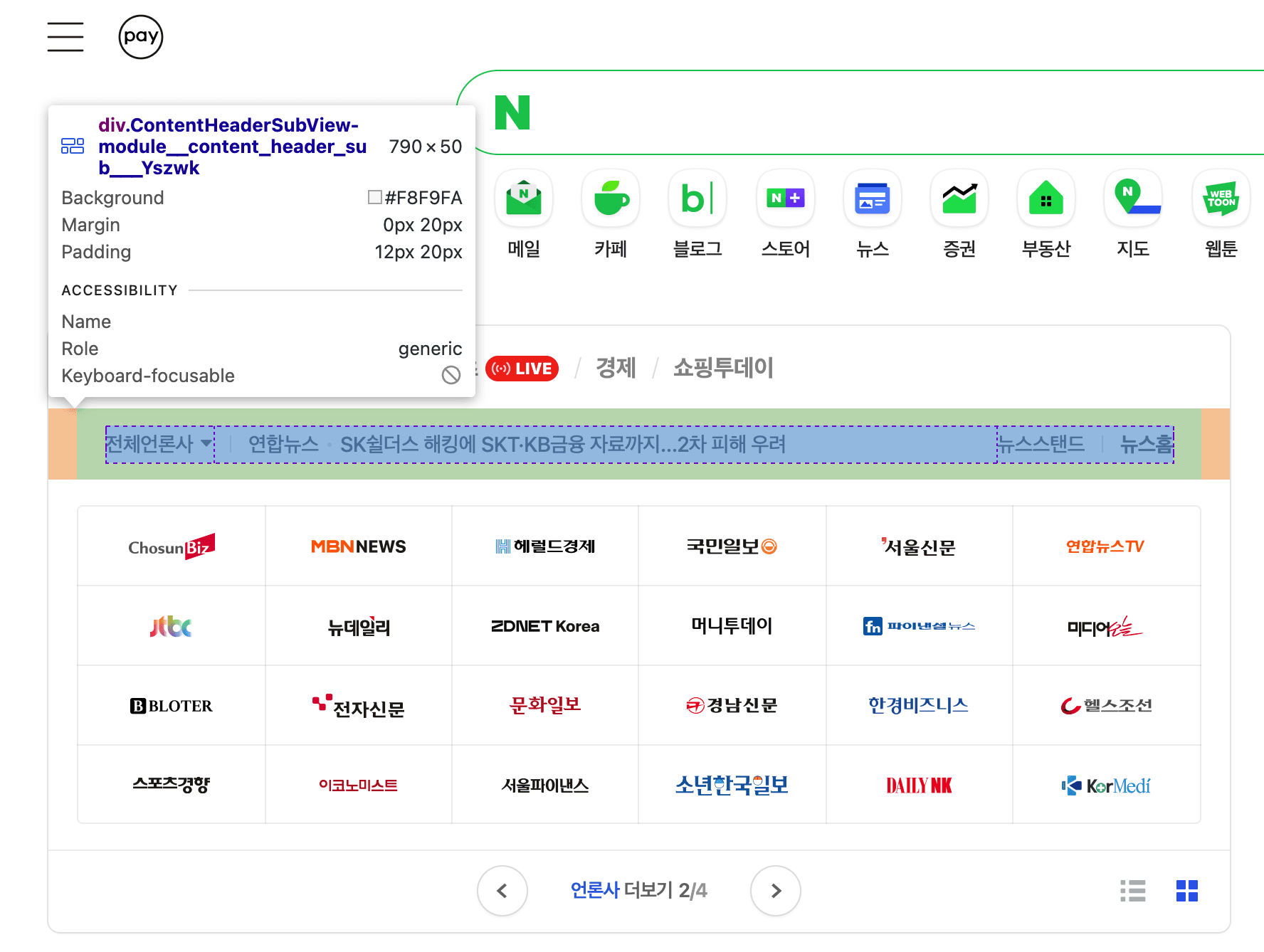1264x952 pixels.
Task: Open ZDNET Korea publisher logo
Action: point(545,626)
